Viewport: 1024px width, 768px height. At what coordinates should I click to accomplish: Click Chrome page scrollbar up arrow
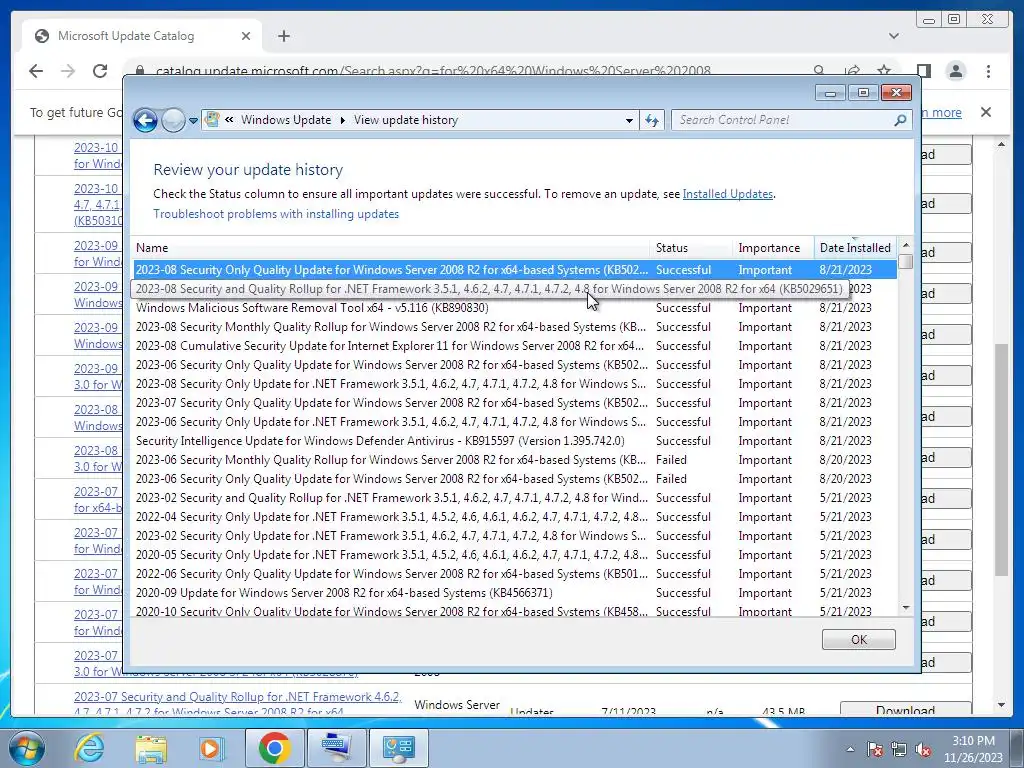1001,144
